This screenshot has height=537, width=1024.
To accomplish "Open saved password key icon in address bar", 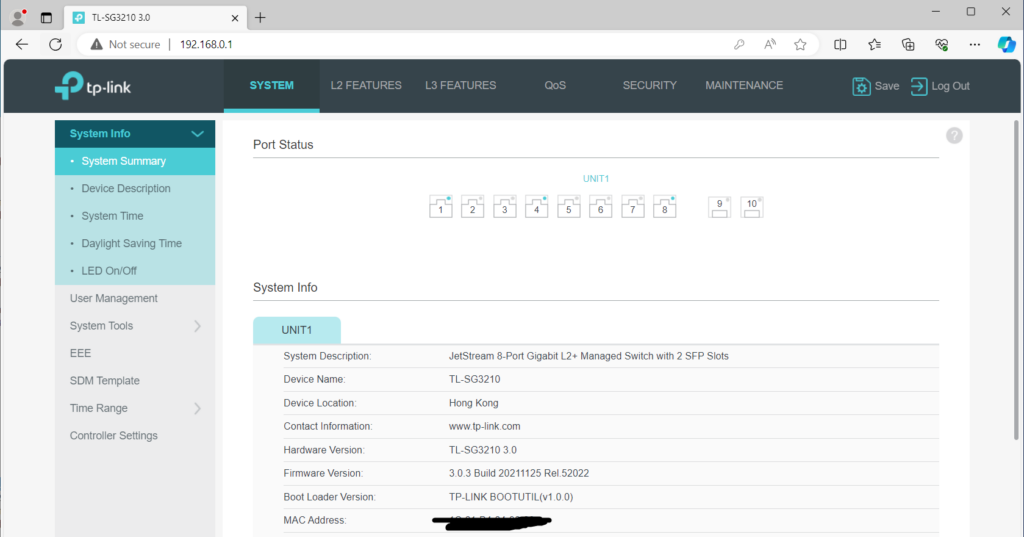I will pyautogui.click(x=739, y=44).
